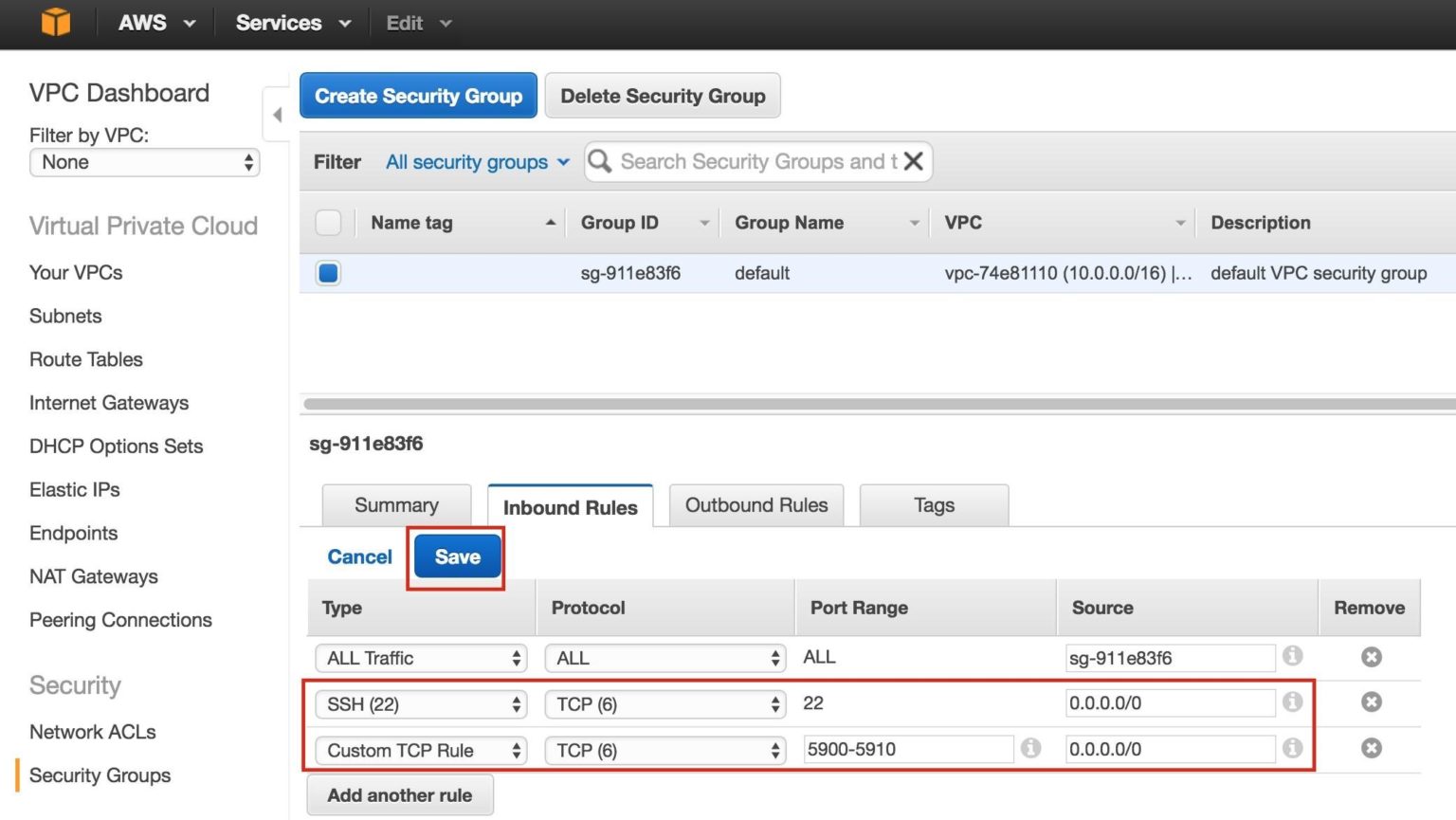This screenshot has width=1456, height=820.
Task: Toggle the select-all checkbox in table header
Action: pos(328,223)
